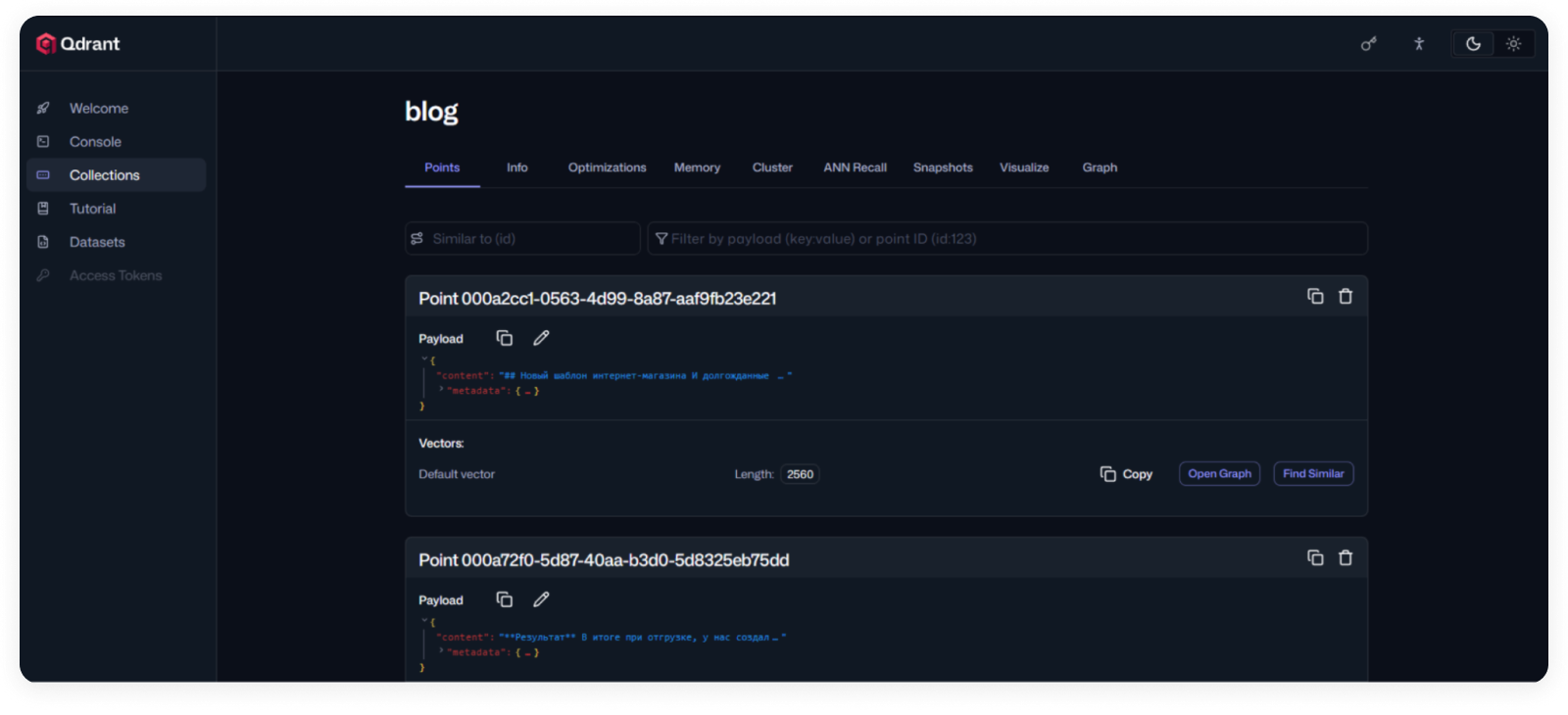This screenshot has height=715, width=1568.
Task: Delete point 000a72f0 with trash icon
Action: click(1346, 557)
